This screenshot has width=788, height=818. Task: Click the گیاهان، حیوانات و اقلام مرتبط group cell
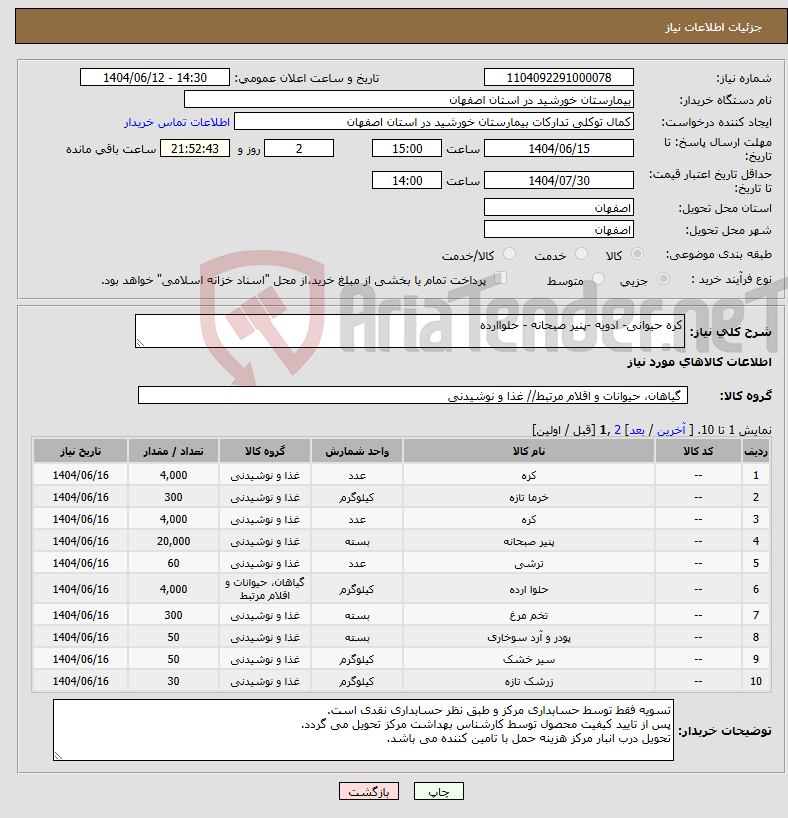265,589
